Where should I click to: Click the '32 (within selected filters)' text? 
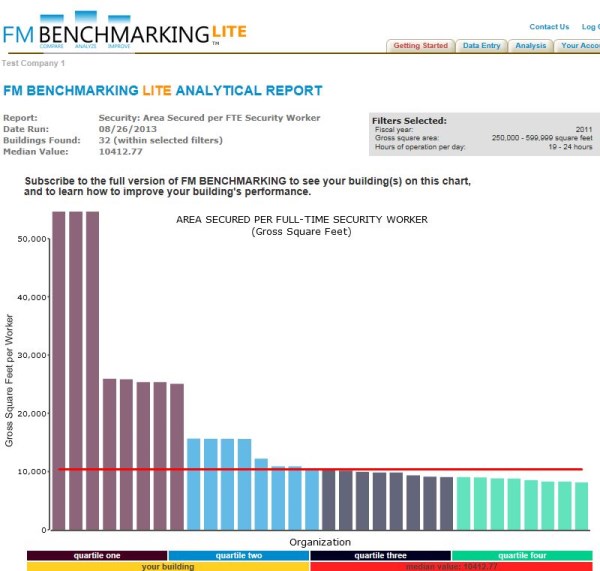click(161, 140)
